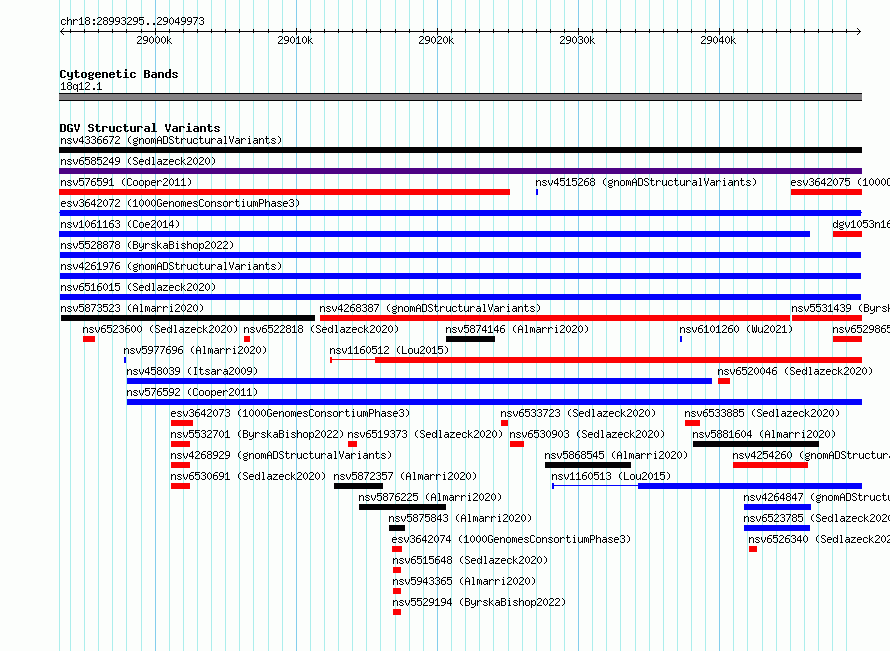Click the red esv3642073 variant marker
This screenshot has width=890, height=651.
182,423
